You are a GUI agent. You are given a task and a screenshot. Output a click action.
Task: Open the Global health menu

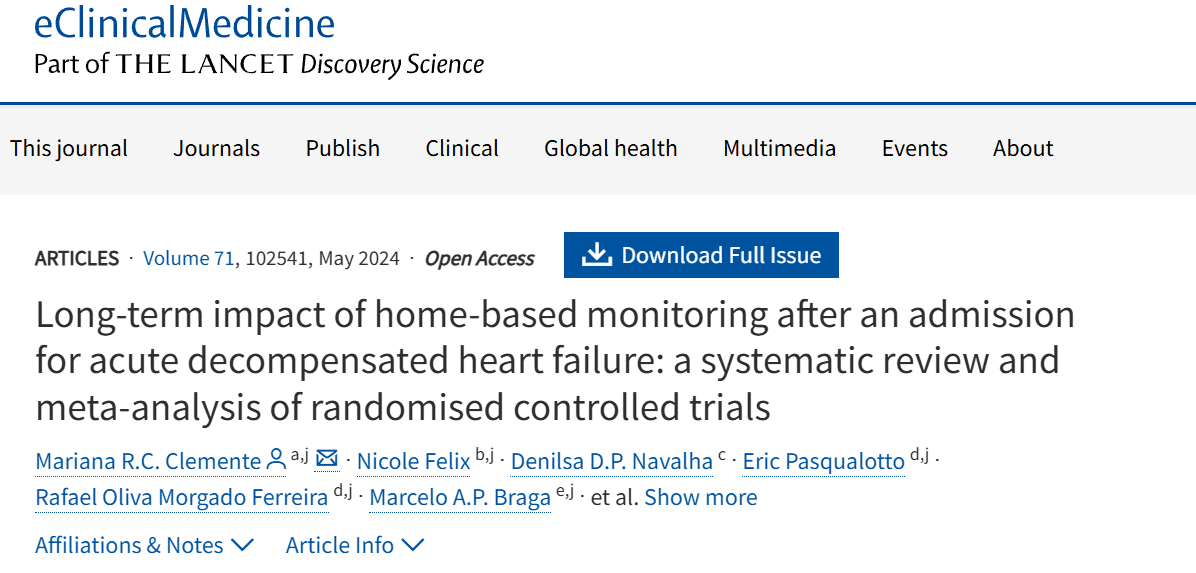coord(610,148)
